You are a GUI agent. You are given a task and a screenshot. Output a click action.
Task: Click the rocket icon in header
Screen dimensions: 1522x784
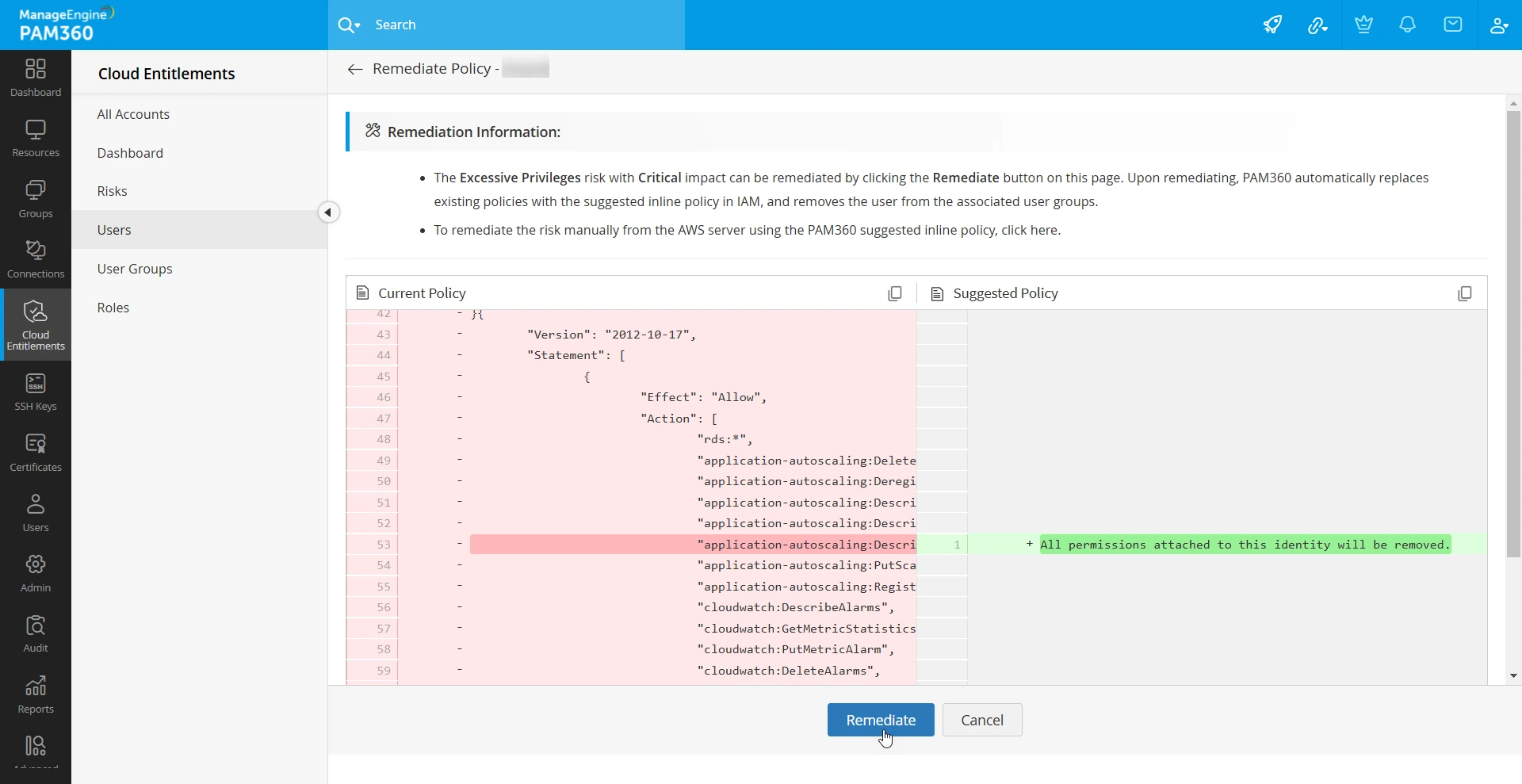(x=1272, y=25)
